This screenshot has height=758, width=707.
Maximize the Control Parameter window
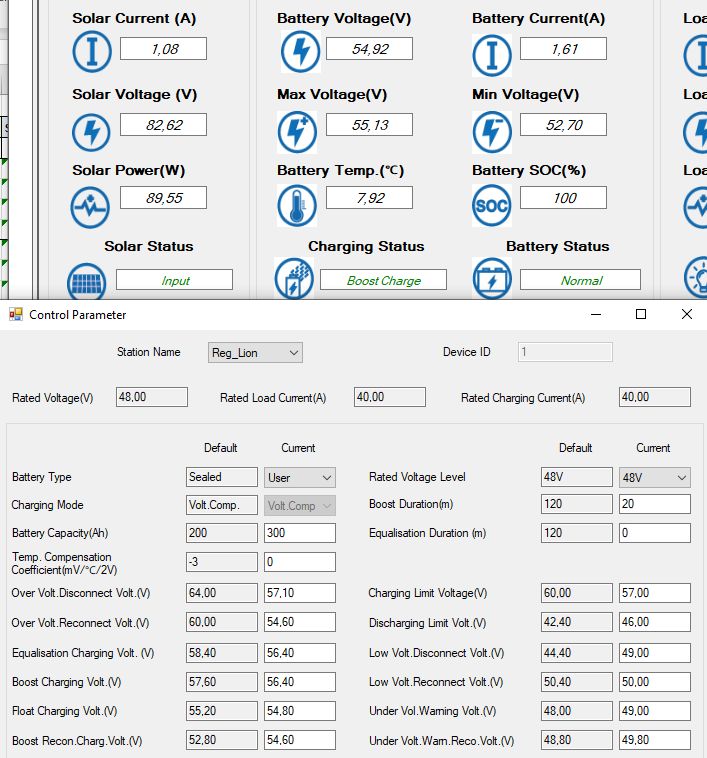click(641, 314)
